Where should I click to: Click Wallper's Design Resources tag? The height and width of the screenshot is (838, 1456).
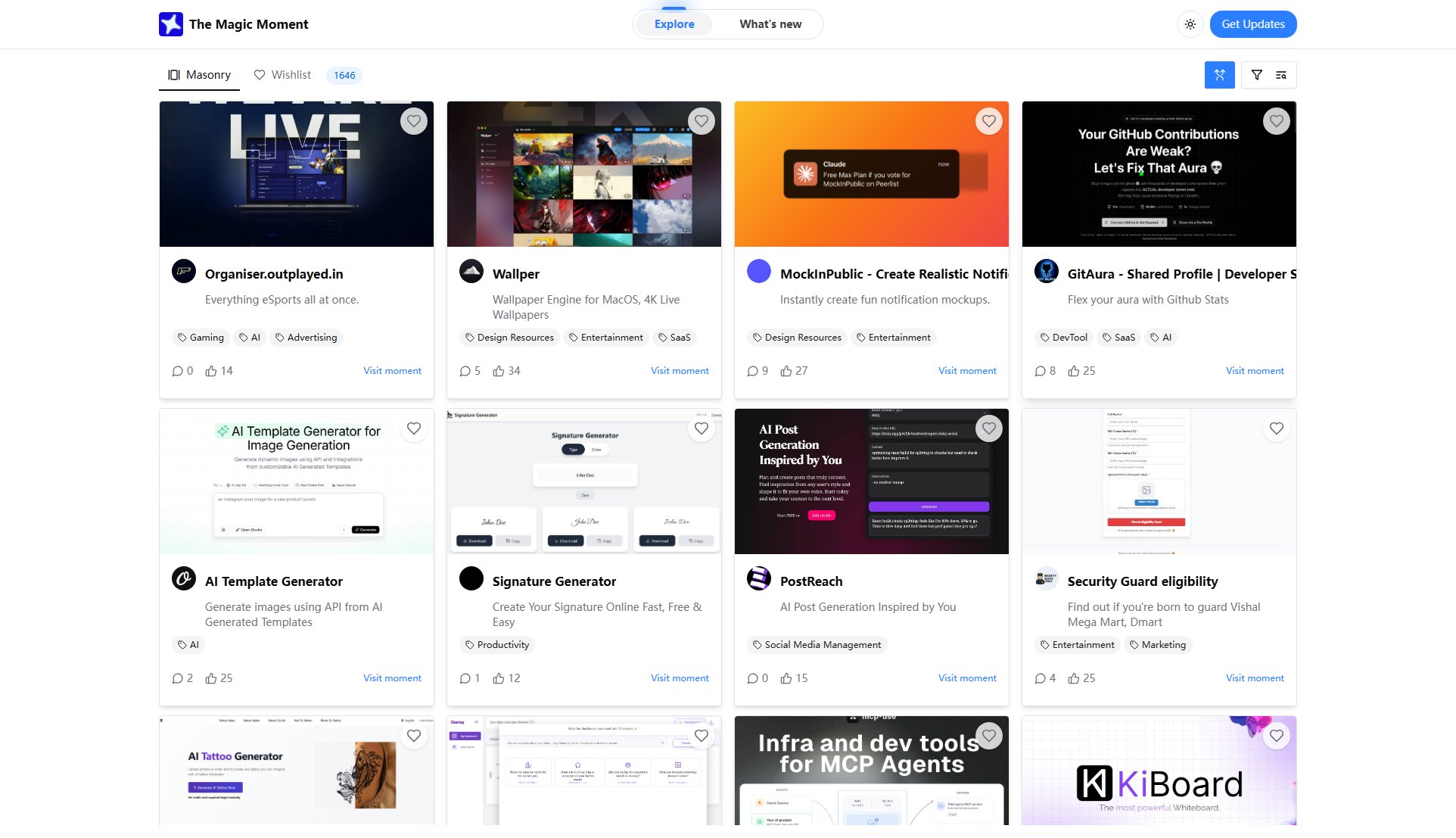point(509,338)
